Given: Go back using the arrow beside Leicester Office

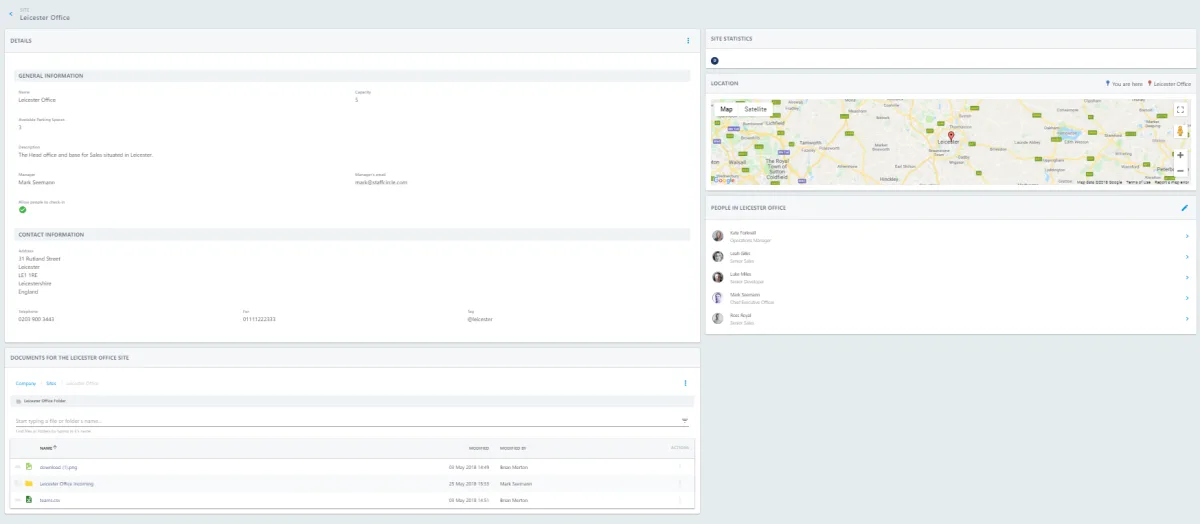Looking at the screenshot, I should click(10, 14).
